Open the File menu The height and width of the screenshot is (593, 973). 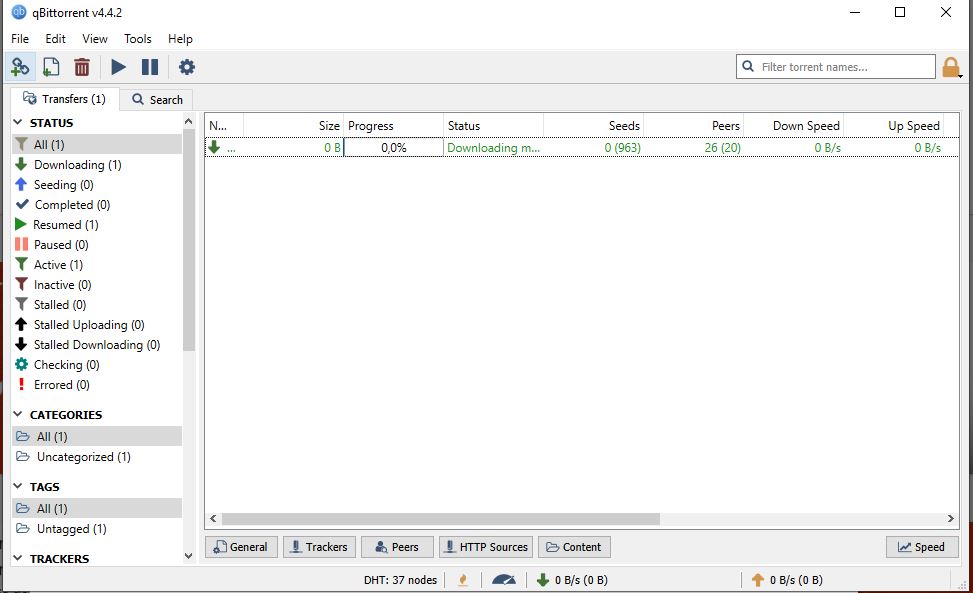pos(20,38)
